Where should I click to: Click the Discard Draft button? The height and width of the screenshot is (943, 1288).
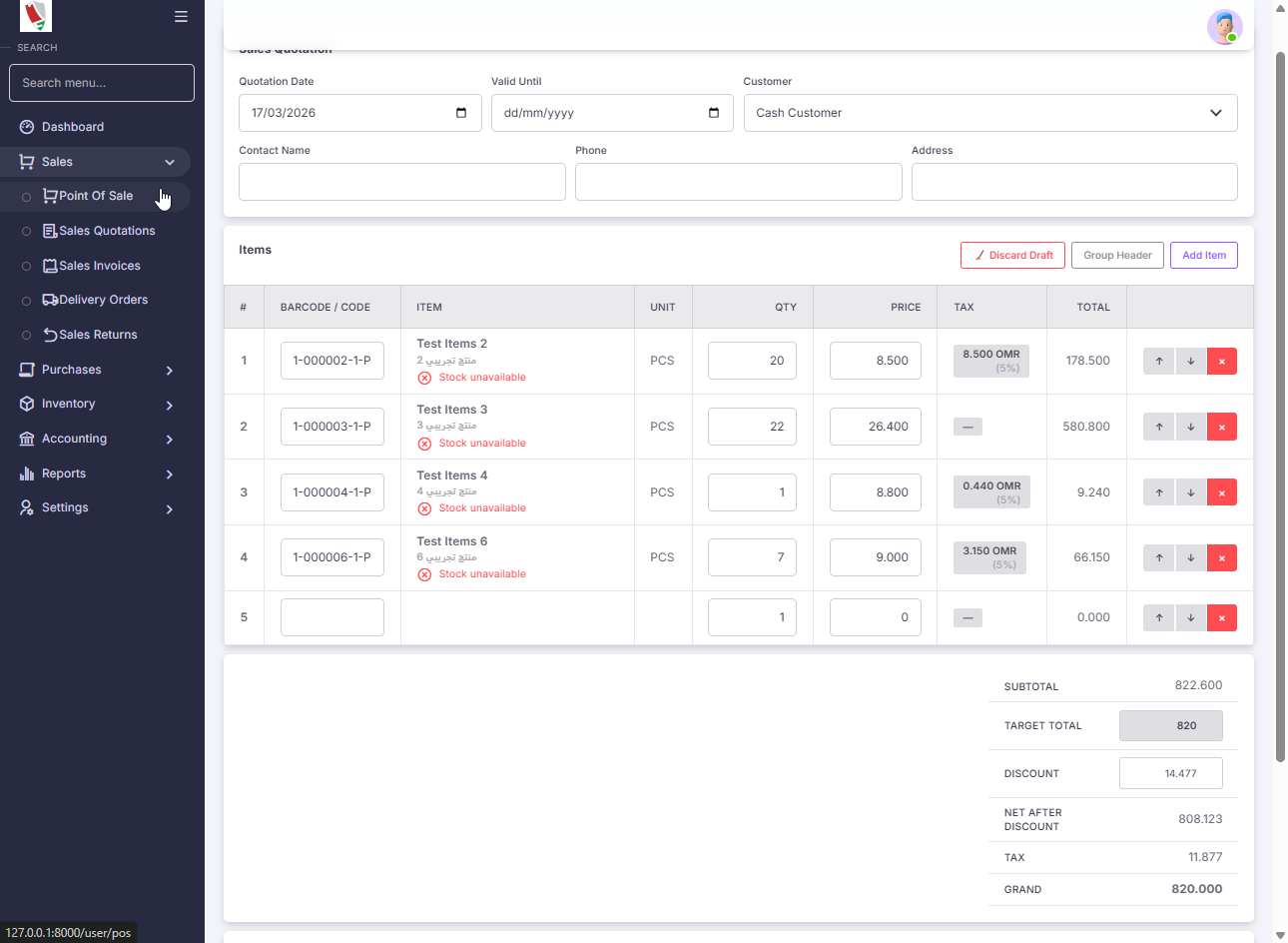(1012, 256)
